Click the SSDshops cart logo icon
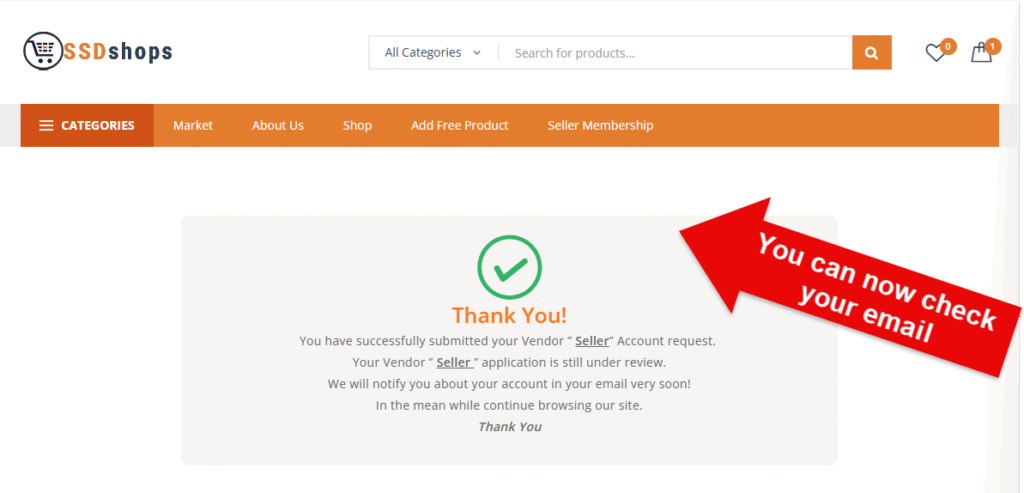This screenshot has width=1024, height=493. tap(41, 51)
